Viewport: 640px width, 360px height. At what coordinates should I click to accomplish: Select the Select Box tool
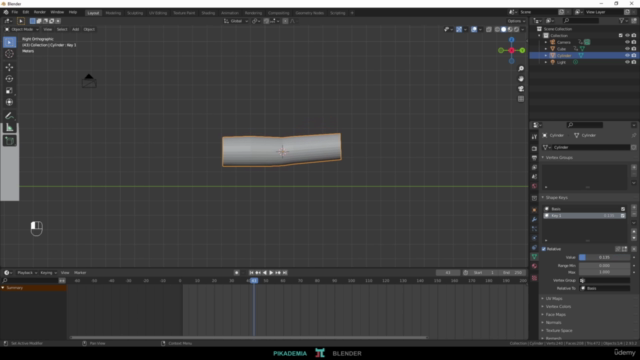[x=9, y=42]
